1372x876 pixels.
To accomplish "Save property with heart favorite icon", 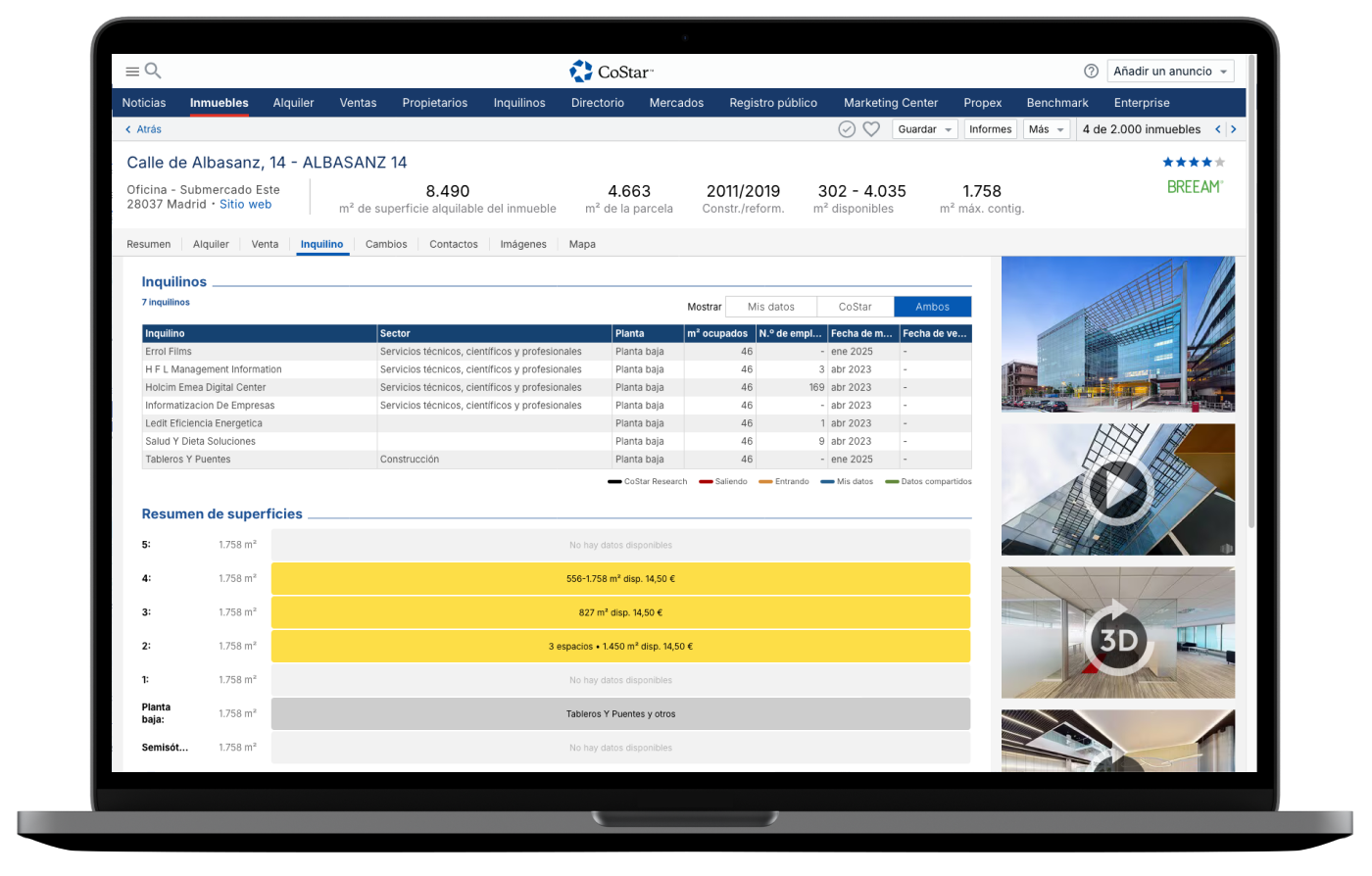I will point(871,129).
